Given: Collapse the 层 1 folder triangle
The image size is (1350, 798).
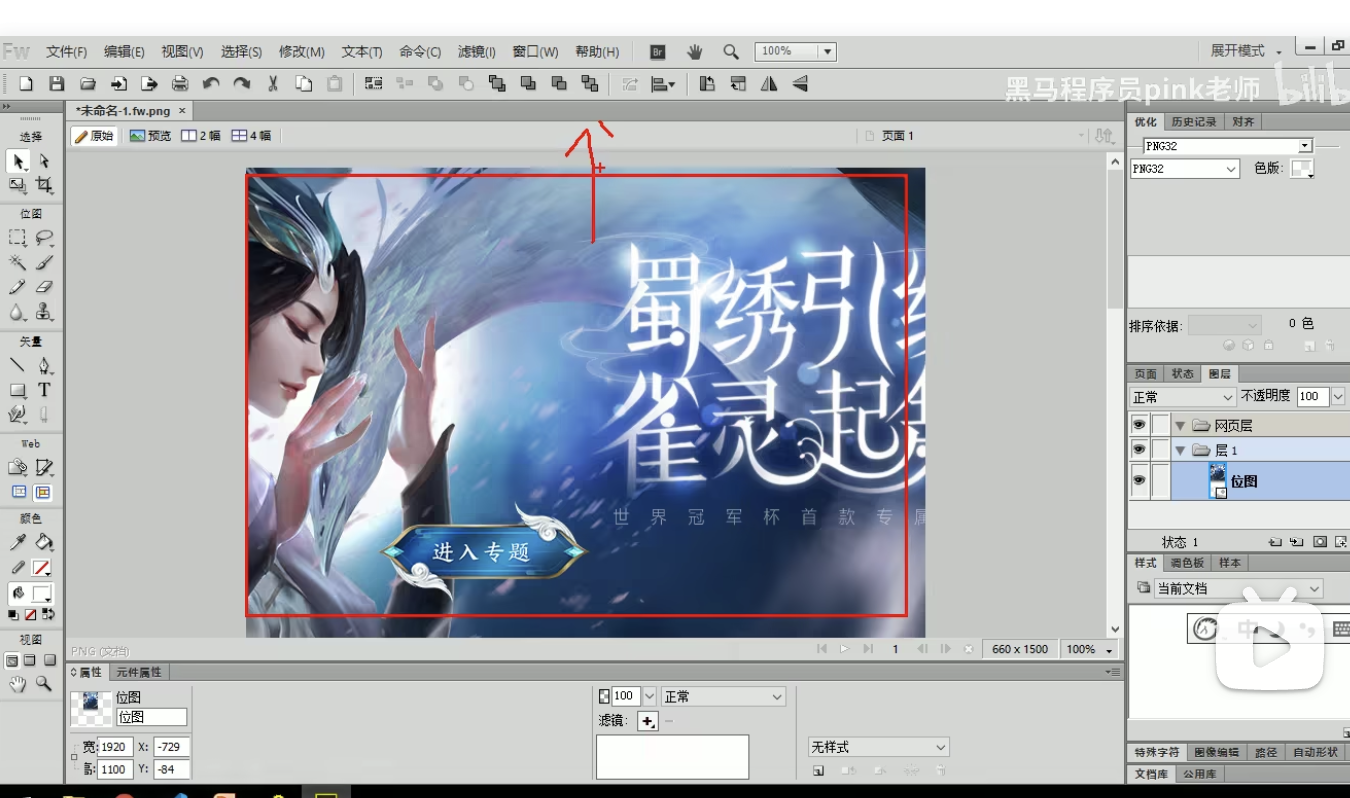Looking at the screenshot, I should [x=1180, y=451].
